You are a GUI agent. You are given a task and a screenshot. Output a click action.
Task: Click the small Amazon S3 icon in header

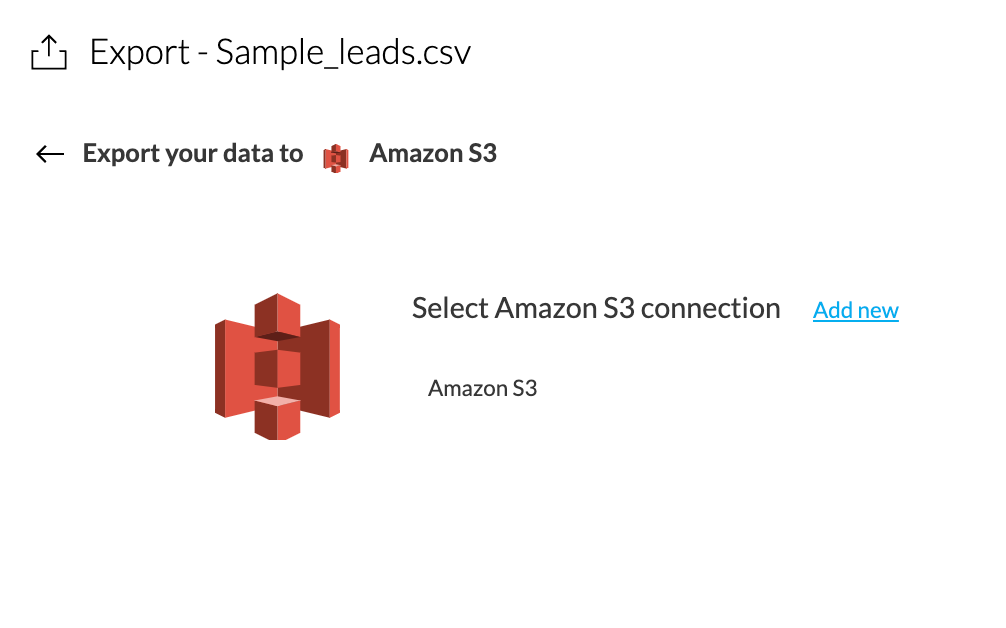(x=336, y=158)
